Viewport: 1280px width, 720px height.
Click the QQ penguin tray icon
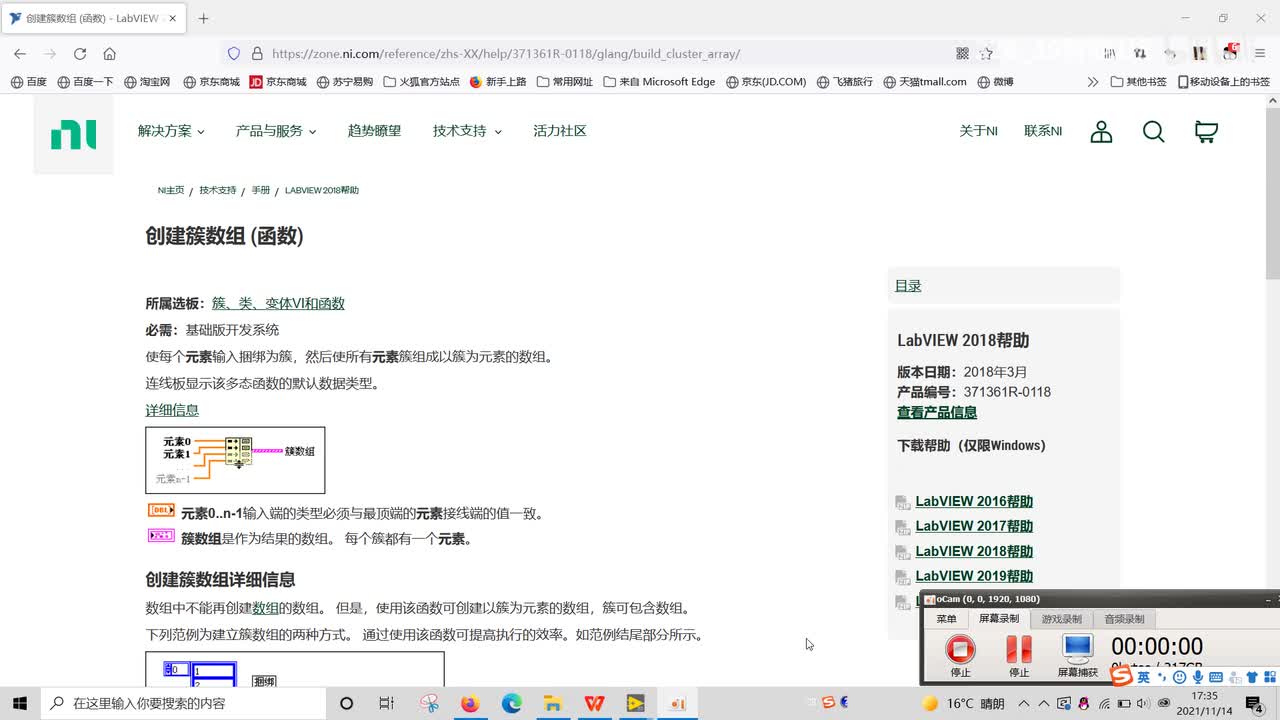(1086, 703)
